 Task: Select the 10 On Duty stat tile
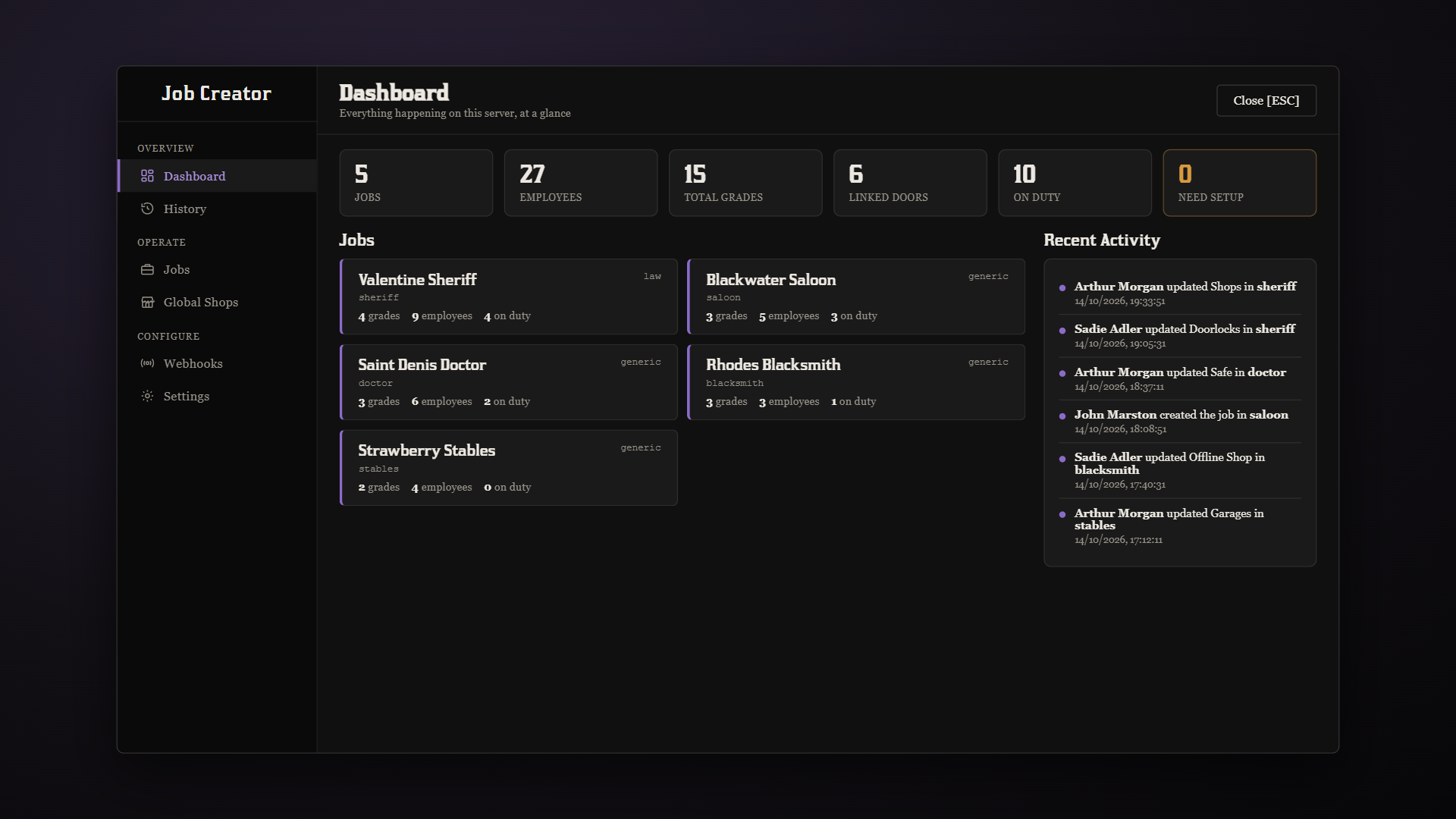(x=1075, y=183)
